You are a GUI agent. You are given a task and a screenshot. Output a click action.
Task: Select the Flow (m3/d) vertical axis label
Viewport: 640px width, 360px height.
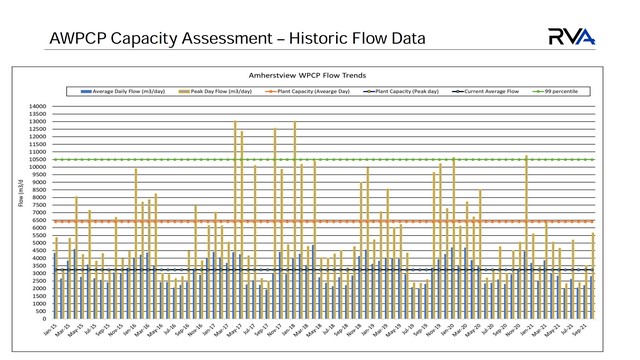pos(21,193)
